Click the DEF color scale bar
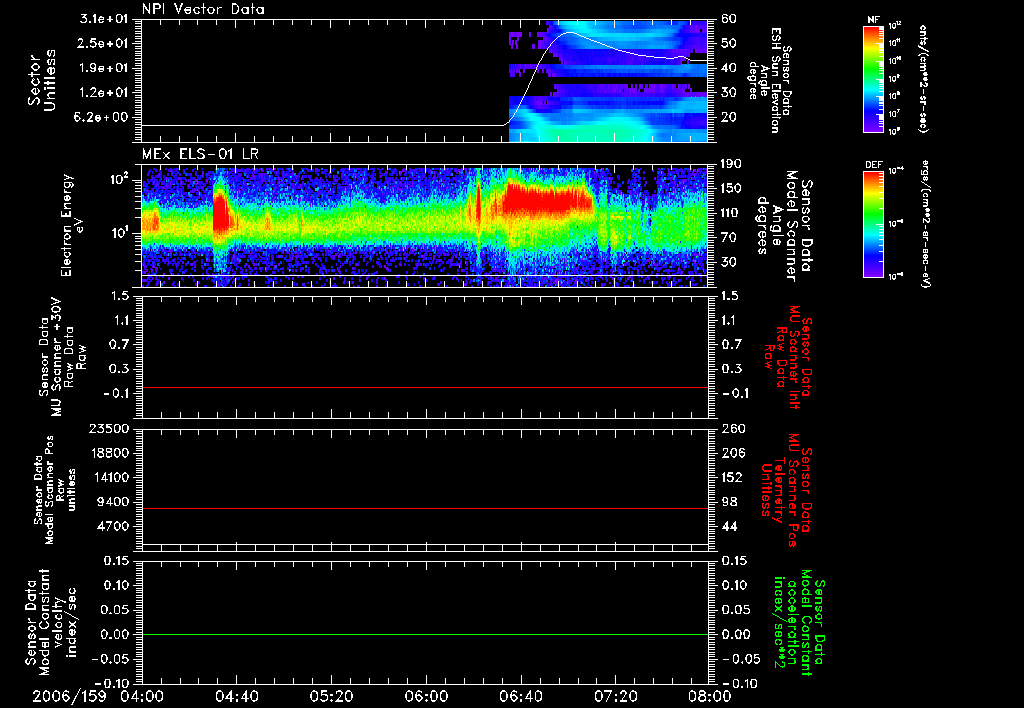 coord(874,223)
